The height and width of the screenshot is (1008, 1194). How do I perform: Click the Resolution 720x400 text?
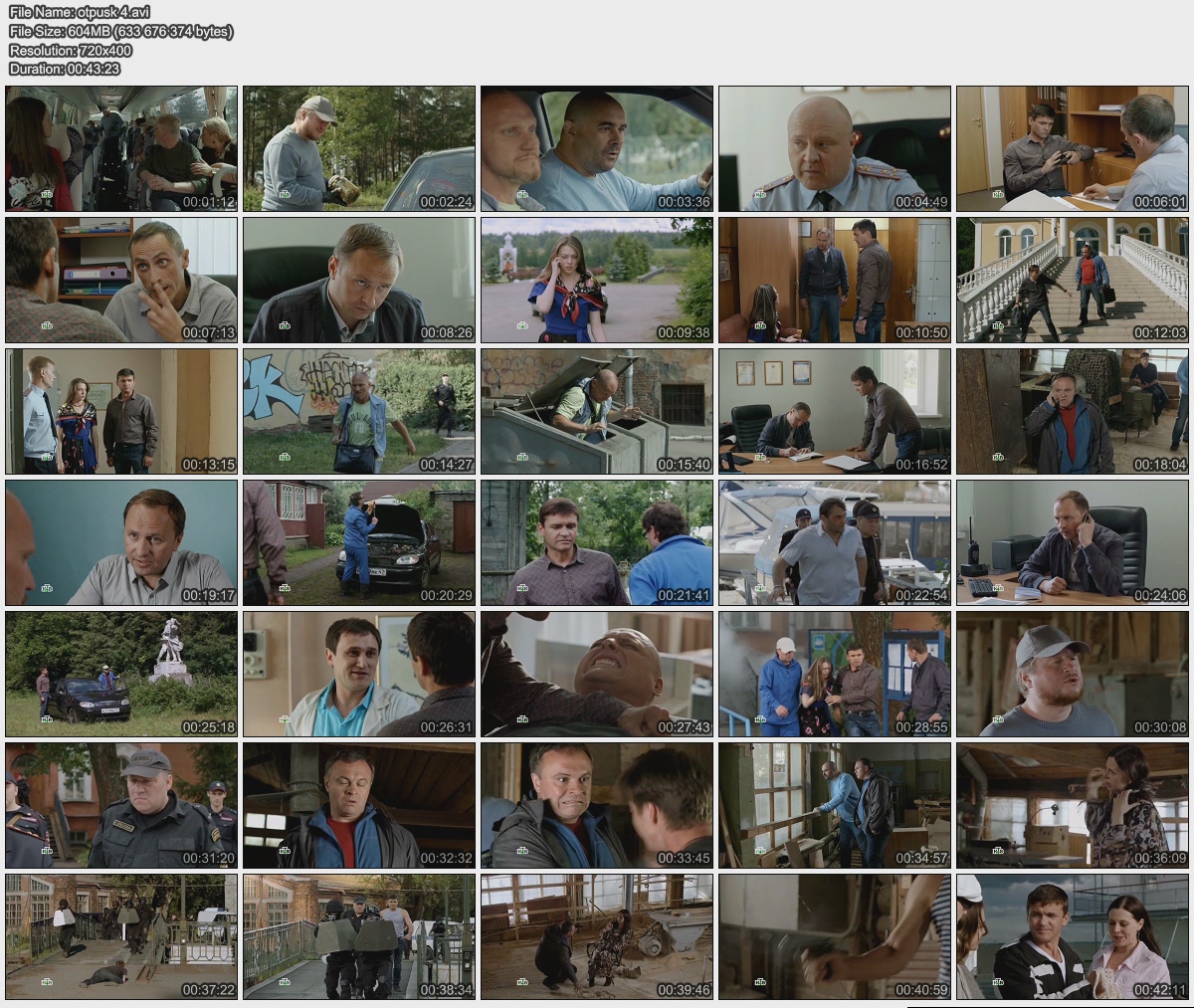(x=71, y=50)
